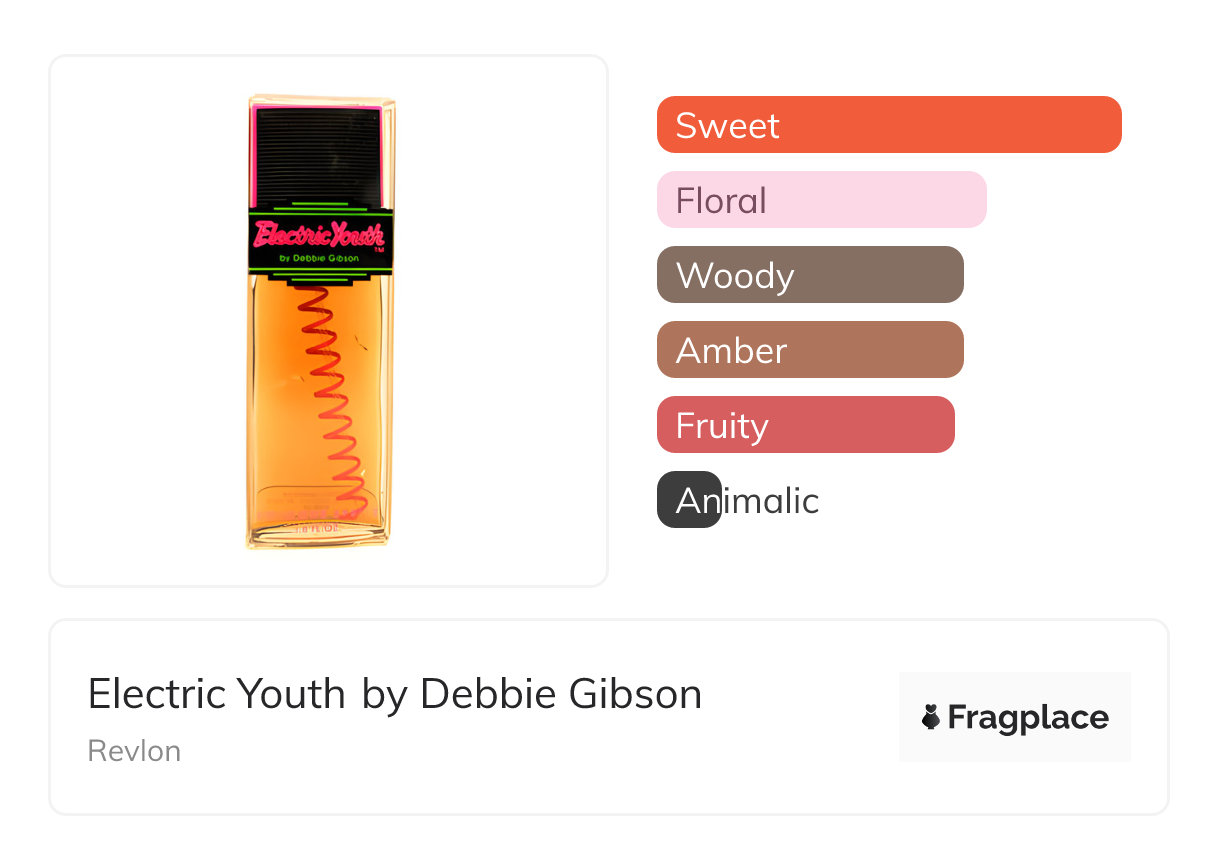Choose the red Fruity accord bar
1218x864 pixels.
[805, 425]
